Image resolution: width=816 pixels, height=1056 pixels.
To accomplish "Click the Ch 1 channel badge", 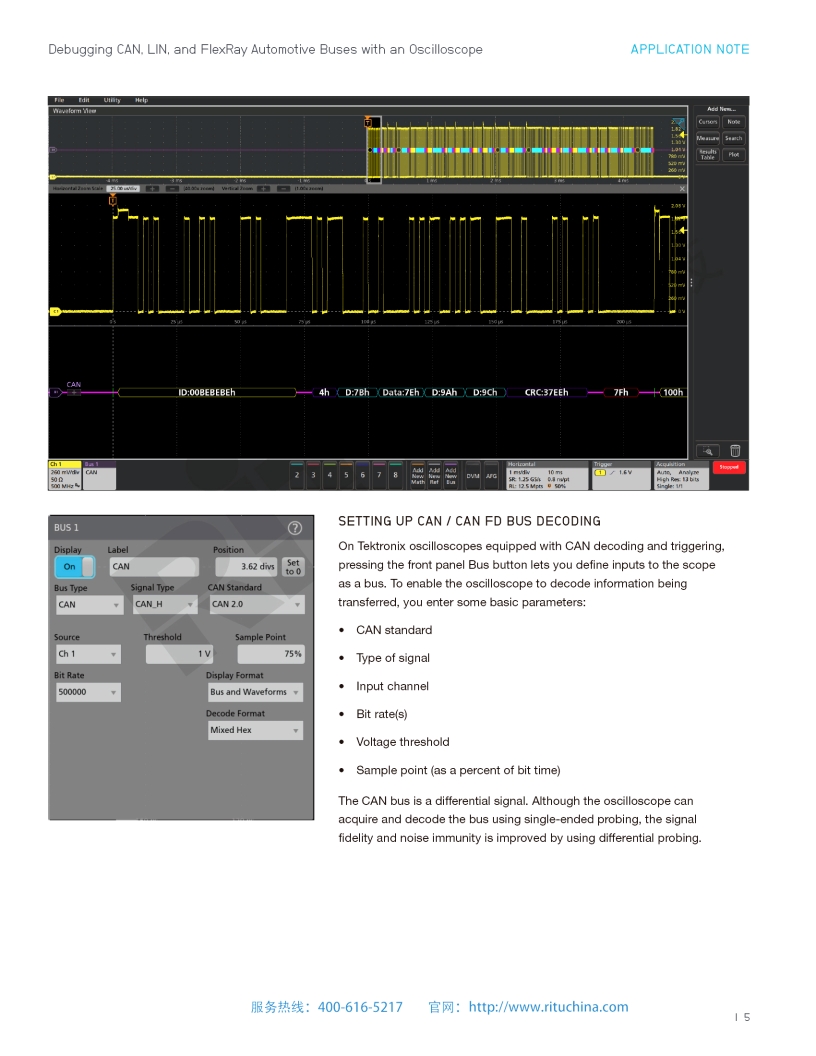I will pyautogui.click(x=65, y=475).
